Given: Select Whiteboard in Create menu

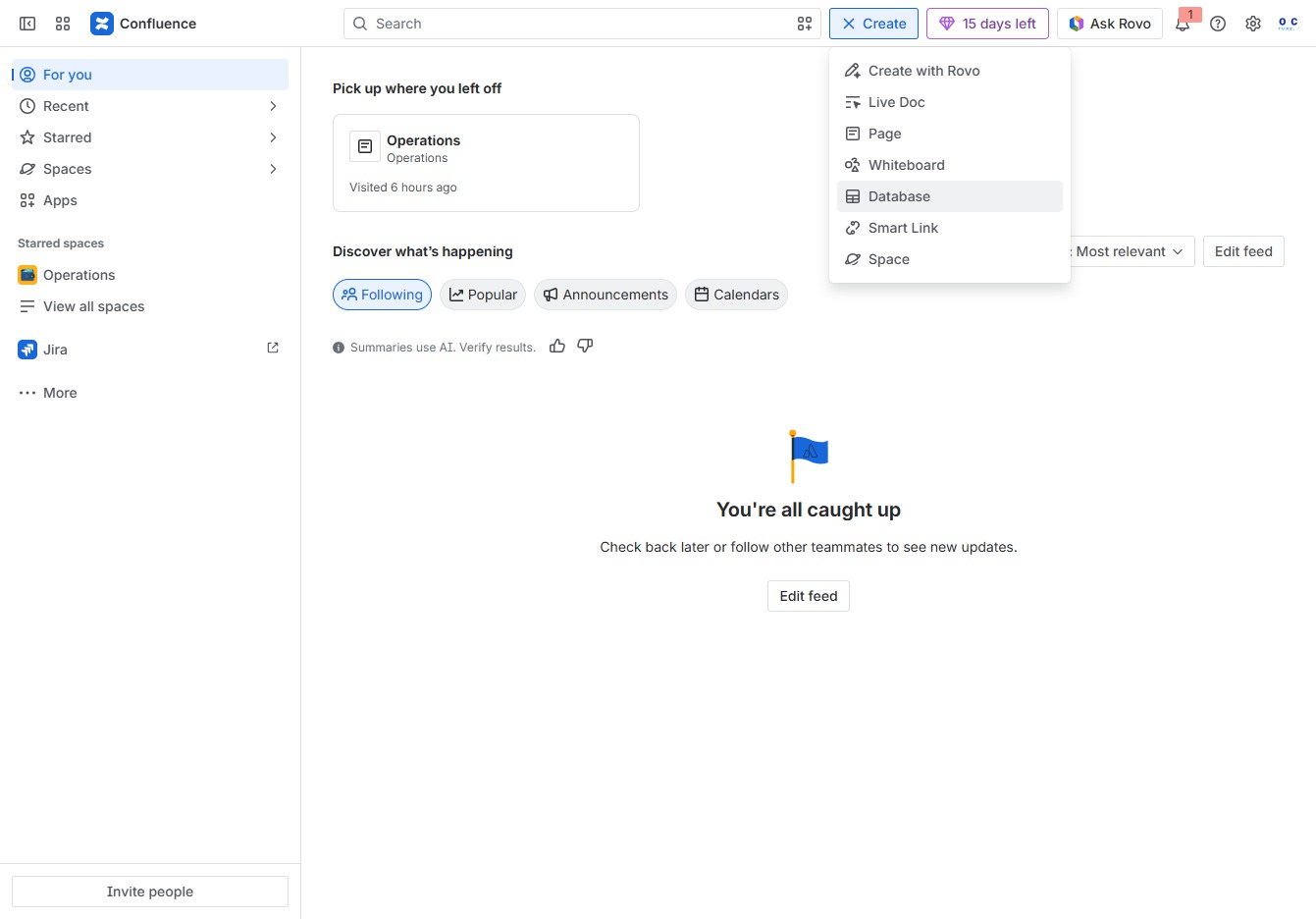Looking at the screenshot, I should point(950,165).
